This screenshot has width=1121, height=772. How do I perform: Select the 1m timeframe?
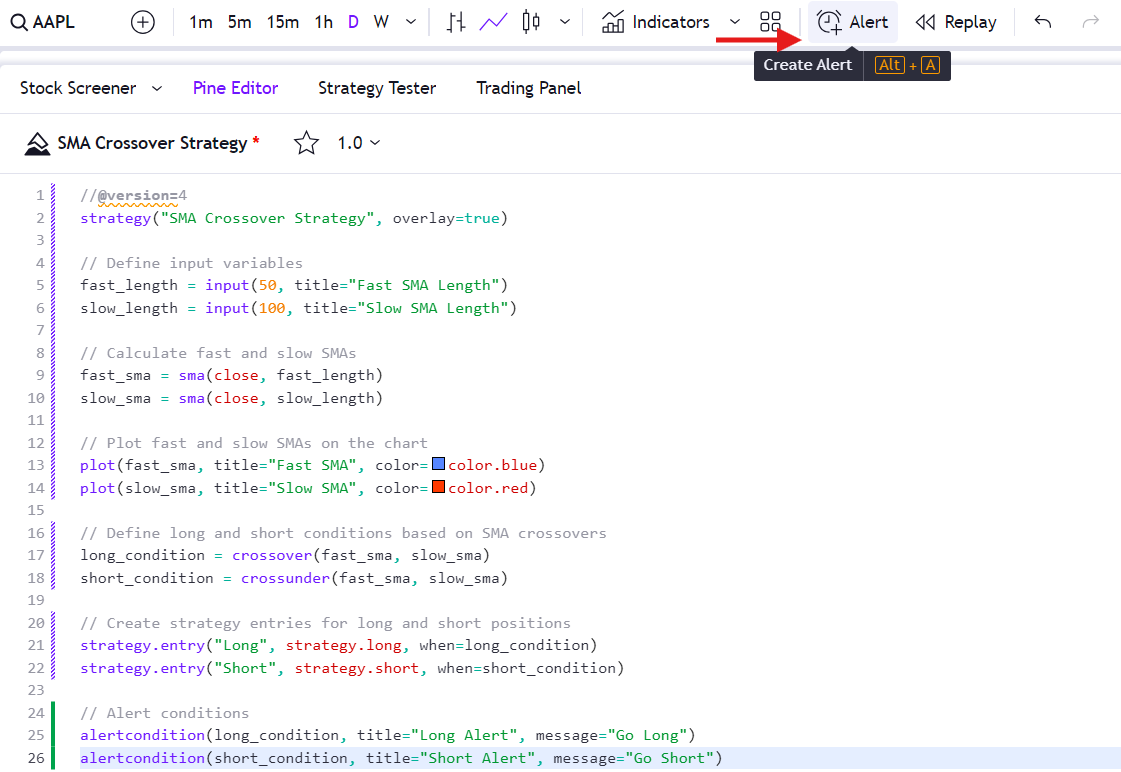(201, 22)
